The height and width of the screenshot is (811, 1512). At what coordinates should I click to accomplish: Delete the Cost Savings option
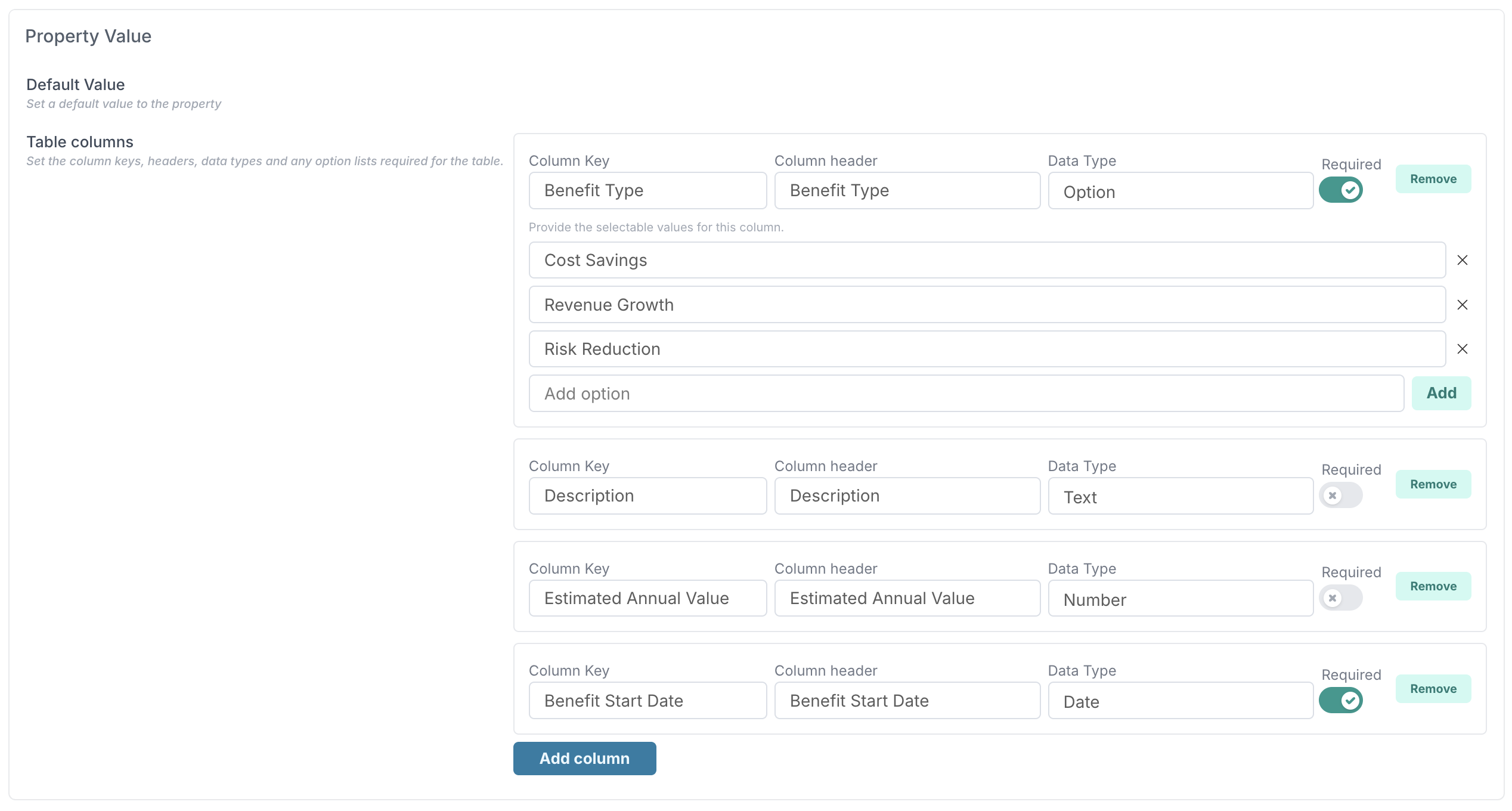pos(1462,260)
